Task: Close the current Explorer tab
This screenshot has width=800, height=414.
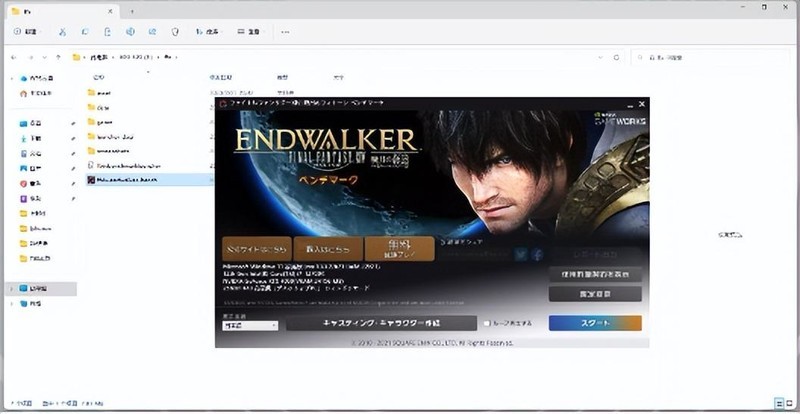Action: 109,11
